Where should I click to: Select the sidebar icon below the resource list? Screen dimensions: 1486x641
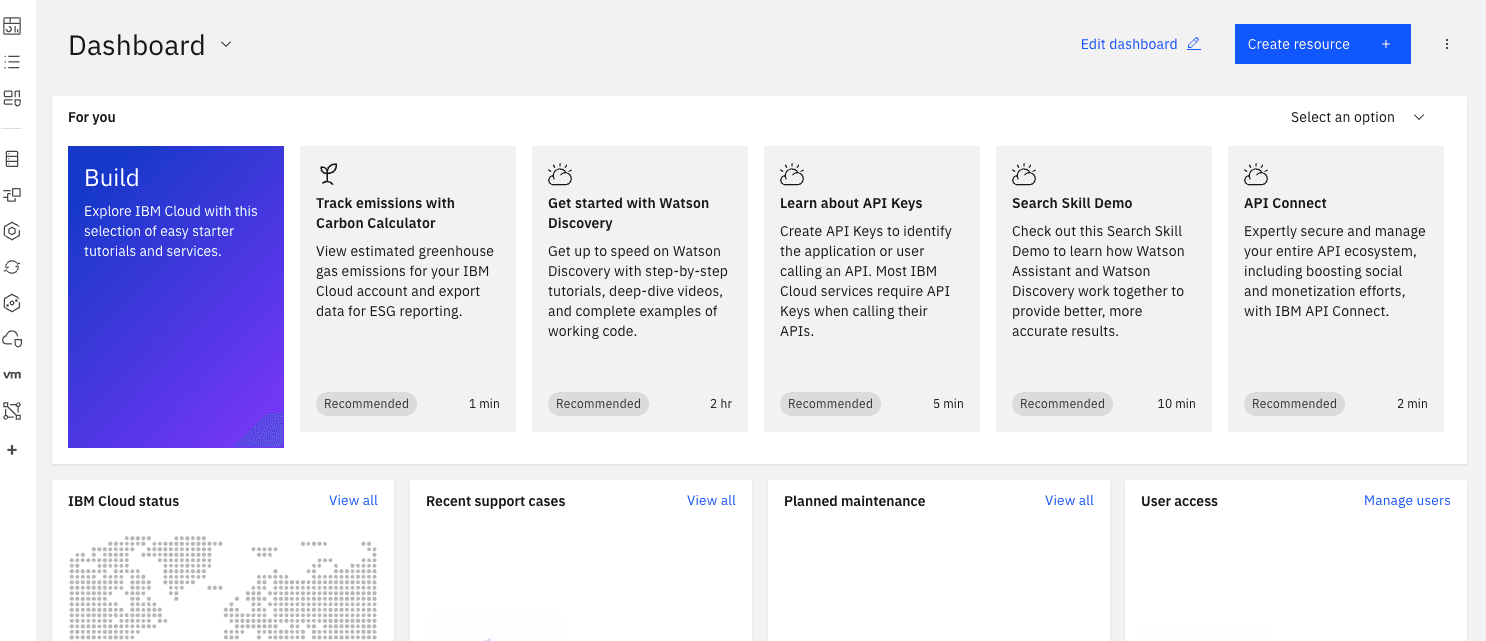(x=12, y=97)
